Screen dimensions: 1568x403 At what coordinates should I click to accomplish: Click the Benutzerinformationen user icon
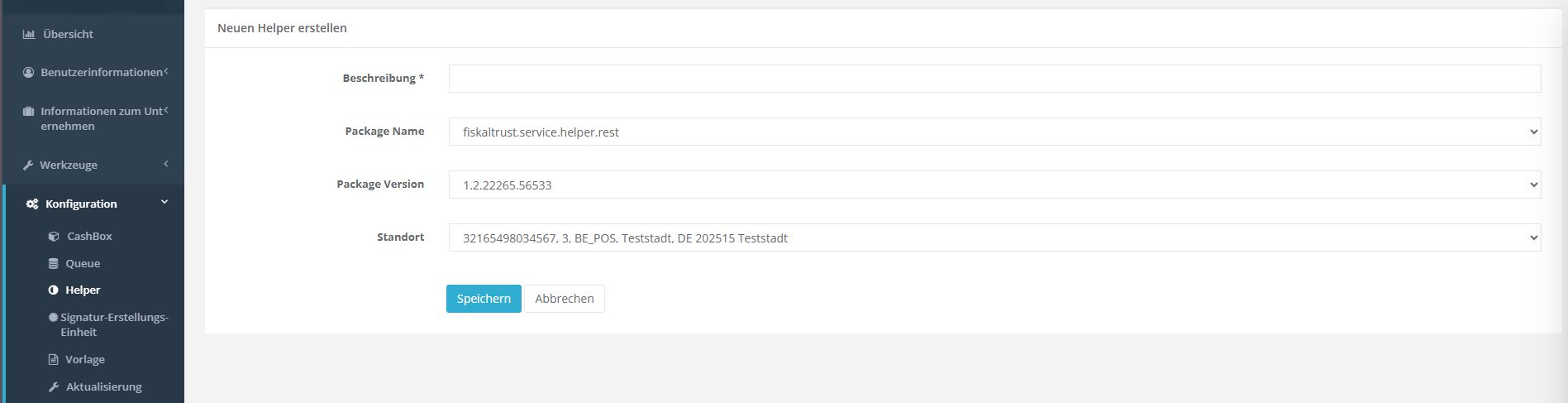click(x=29, y=73)
